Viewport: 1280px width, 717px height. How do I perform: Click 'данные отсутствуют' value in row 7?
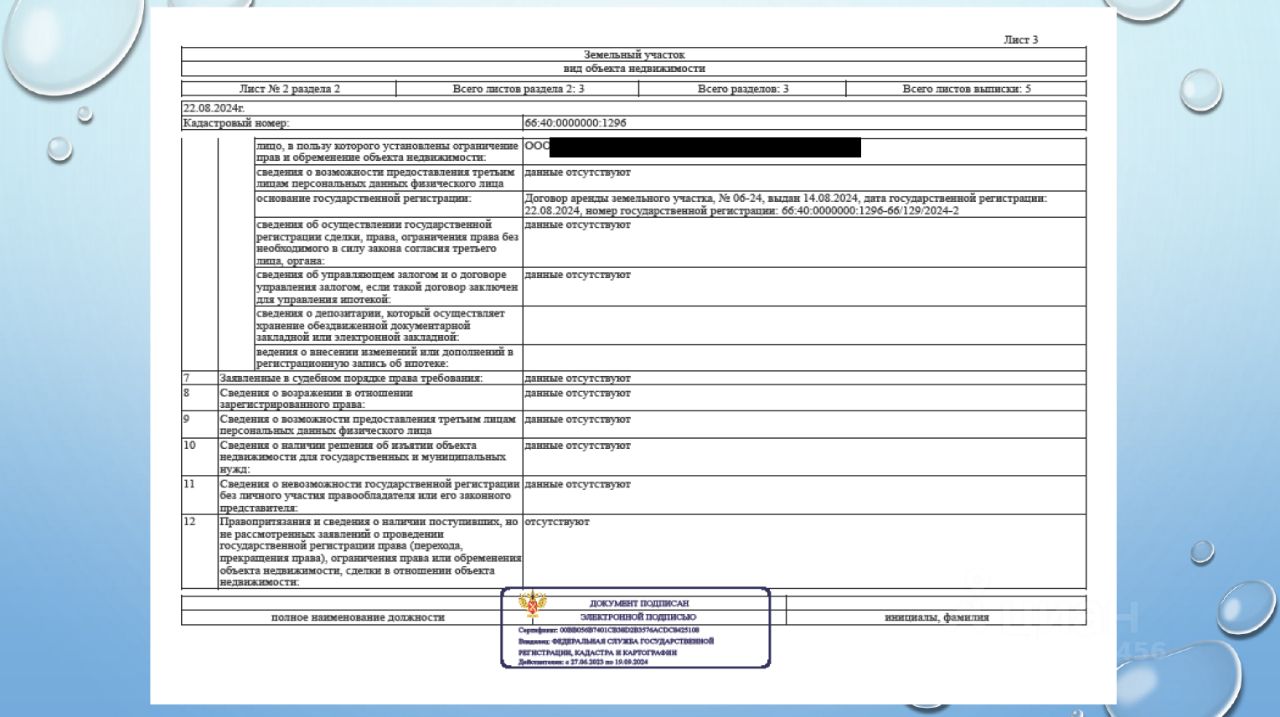pos(577,379)
